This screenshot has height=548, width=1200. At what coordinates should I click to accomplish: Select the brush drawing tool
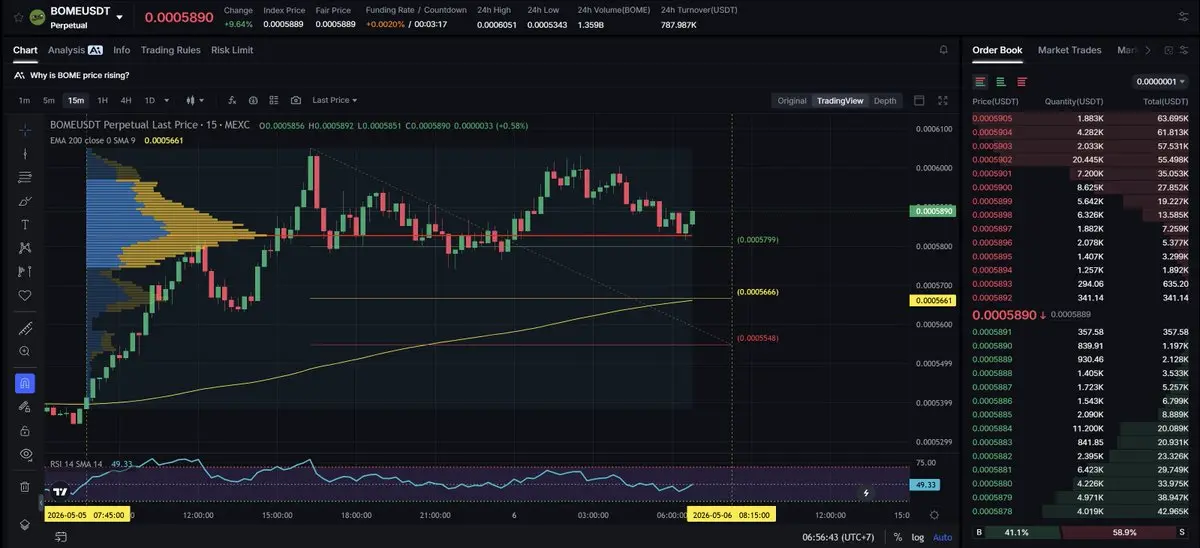click(x=25, y=201)
